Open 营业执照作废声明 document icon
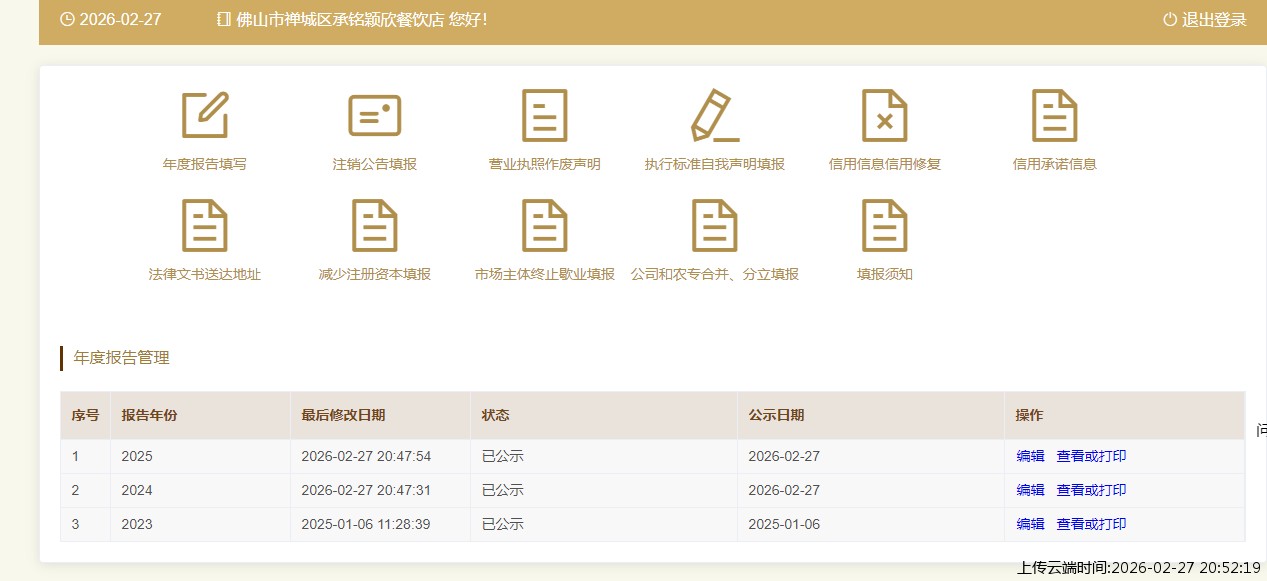 tap(545, 116)
